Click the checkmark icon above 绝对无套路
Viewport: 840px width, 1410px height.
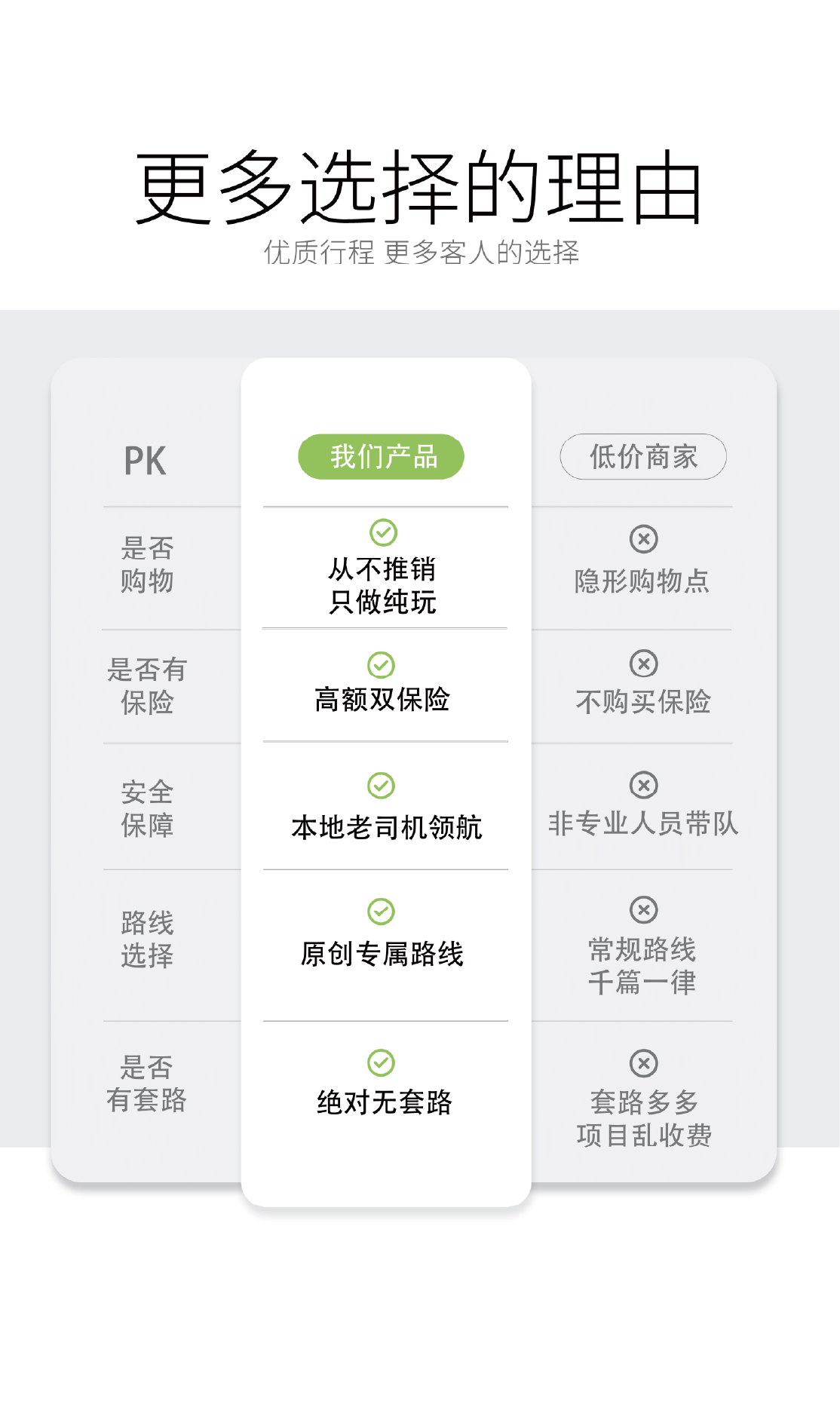pos(381,1063)
